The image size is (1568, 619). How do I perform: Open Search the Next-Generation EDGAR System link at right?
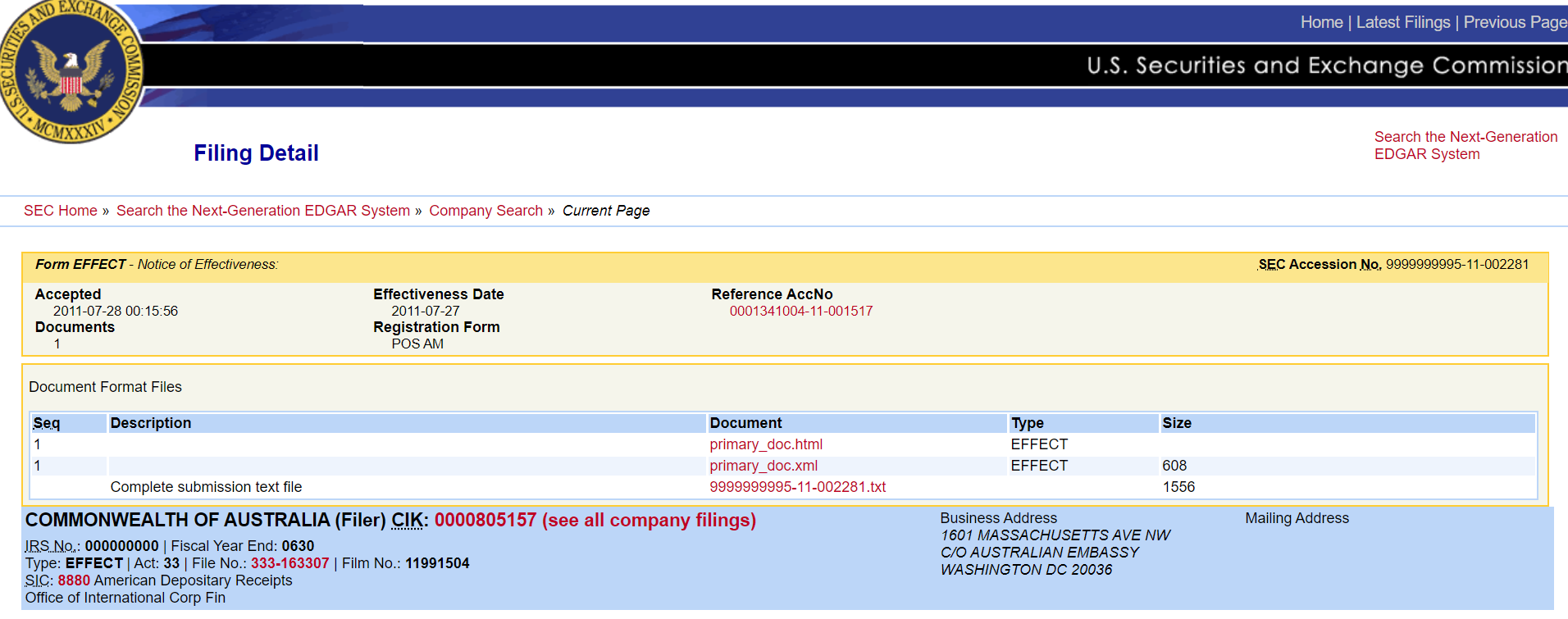click(1465, 145)
